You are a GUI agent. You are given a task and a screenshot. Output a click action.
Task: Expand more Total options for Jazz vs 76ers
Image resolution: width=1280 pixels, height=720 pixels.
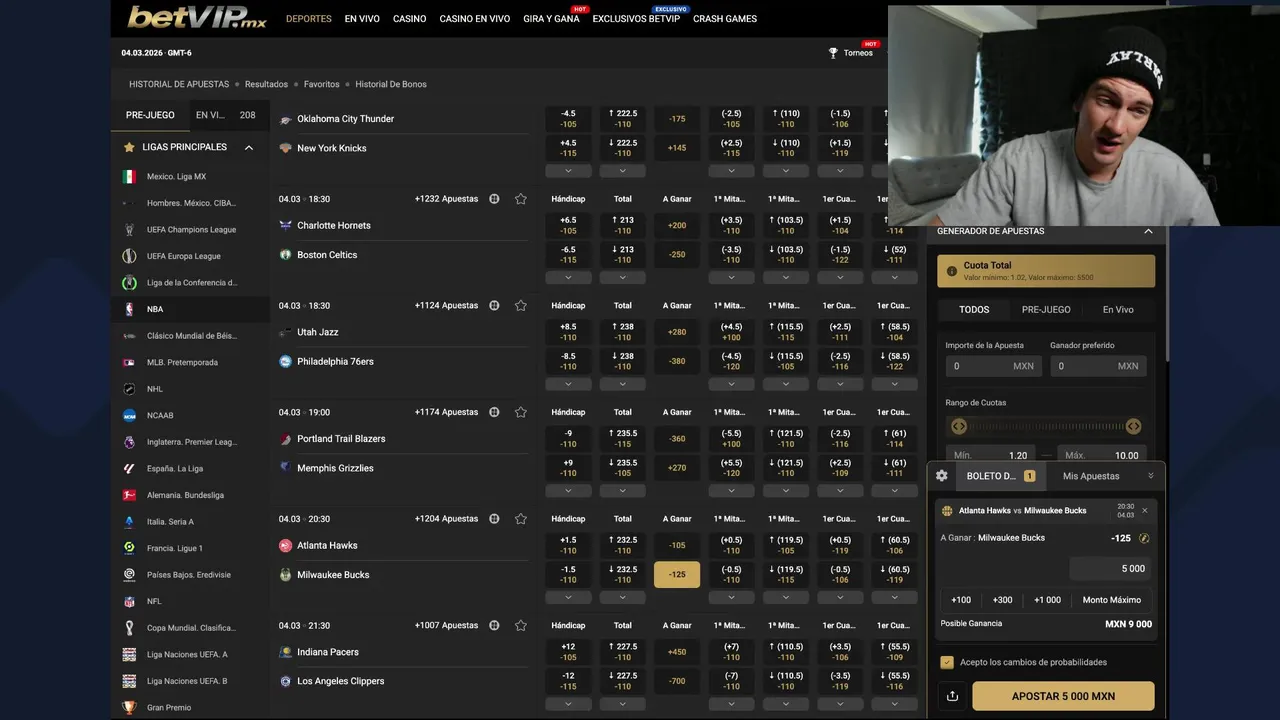click(x=623, y=384)
